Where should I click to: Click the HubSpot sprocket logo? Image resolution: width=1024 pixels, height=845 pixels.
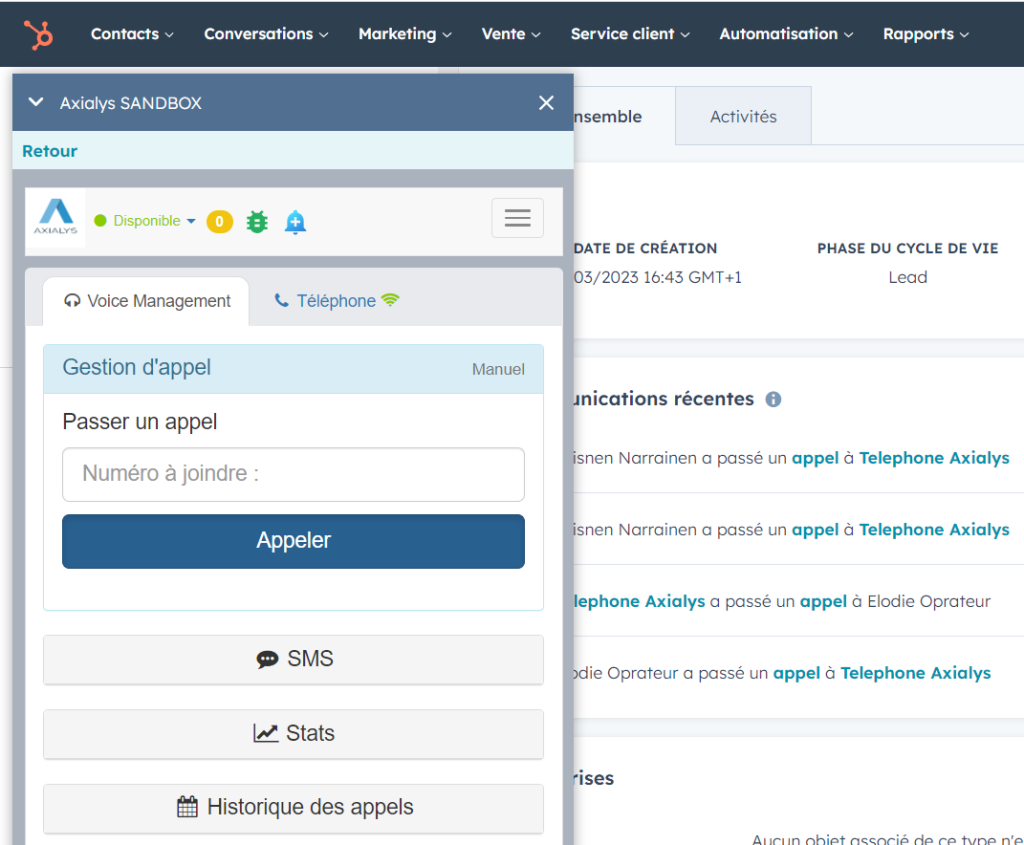36,33
